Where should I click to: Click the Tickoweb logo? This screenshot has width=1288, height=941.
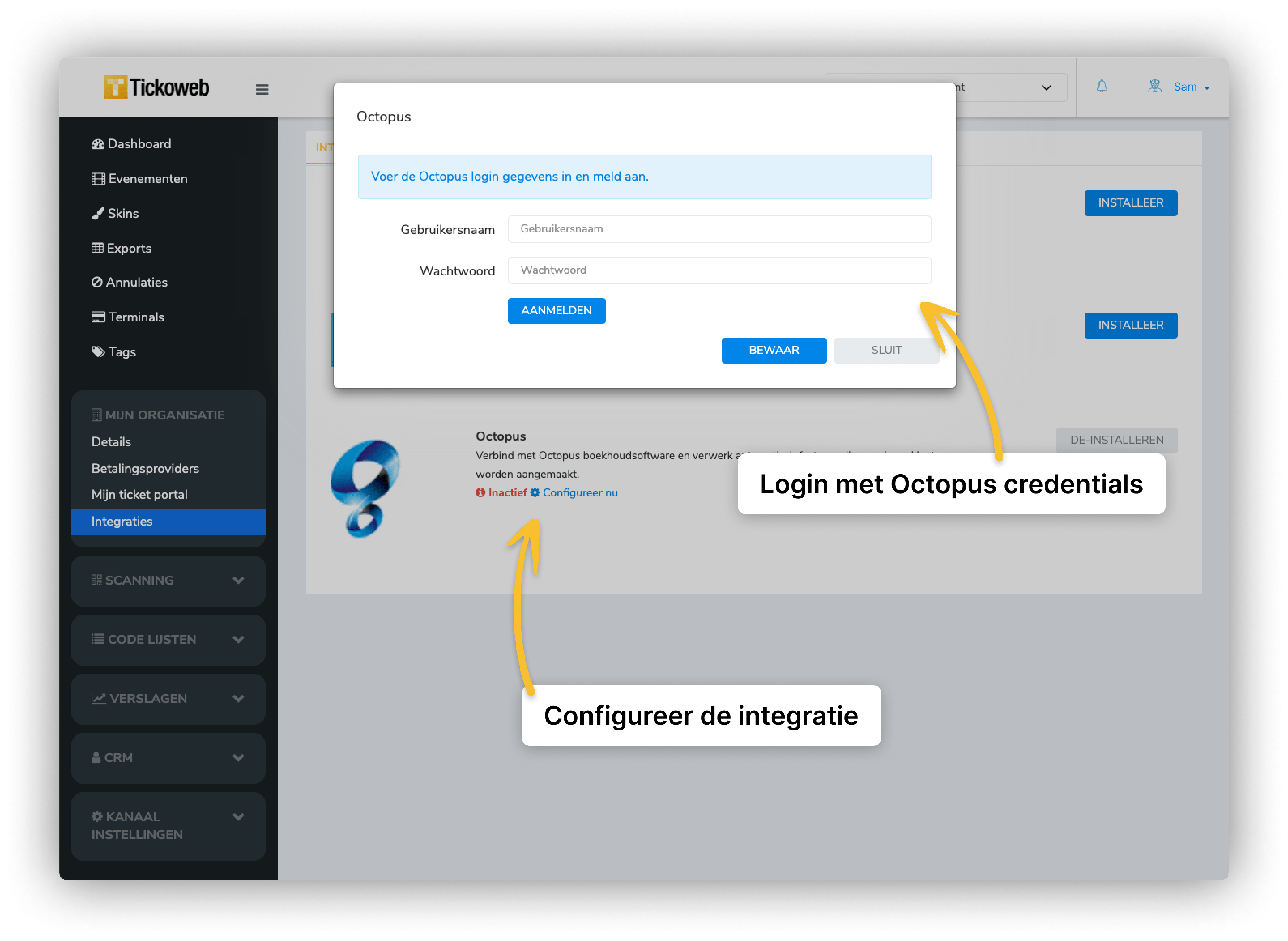click(156, 87)
